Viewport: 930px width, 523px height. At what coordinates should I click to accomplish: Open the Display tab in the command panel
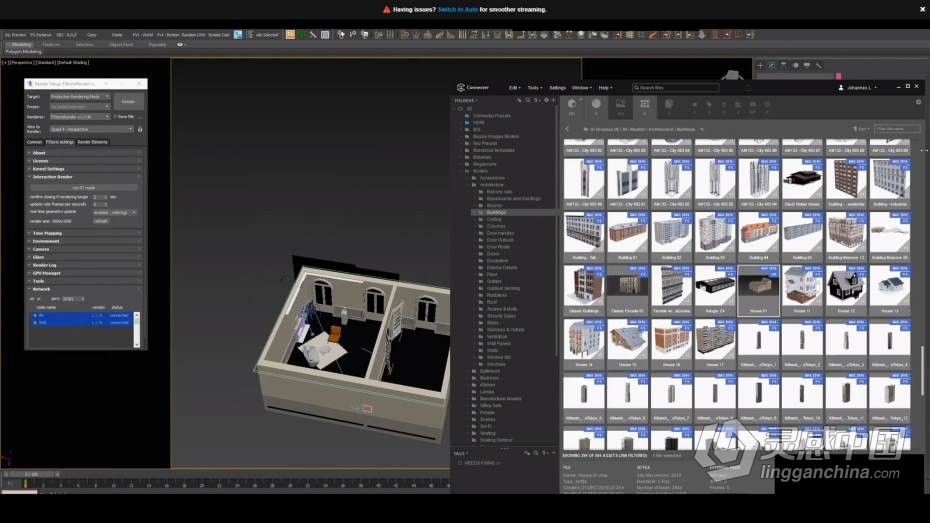click(807, 65)
